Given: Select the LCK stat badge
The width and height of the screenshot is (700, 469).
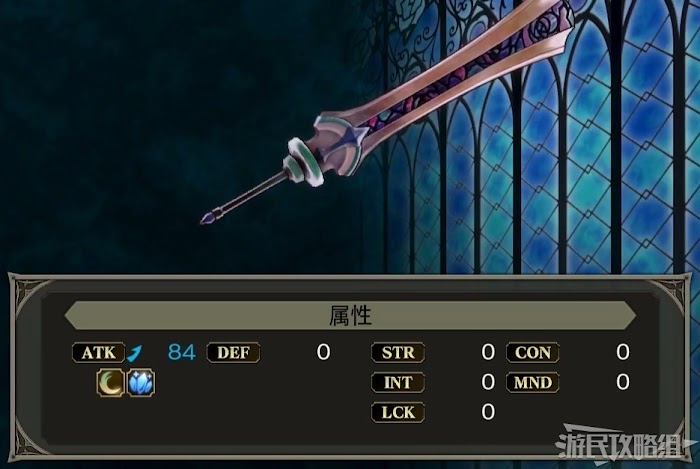Looking at the screenshot, I should tap(398, 412).
